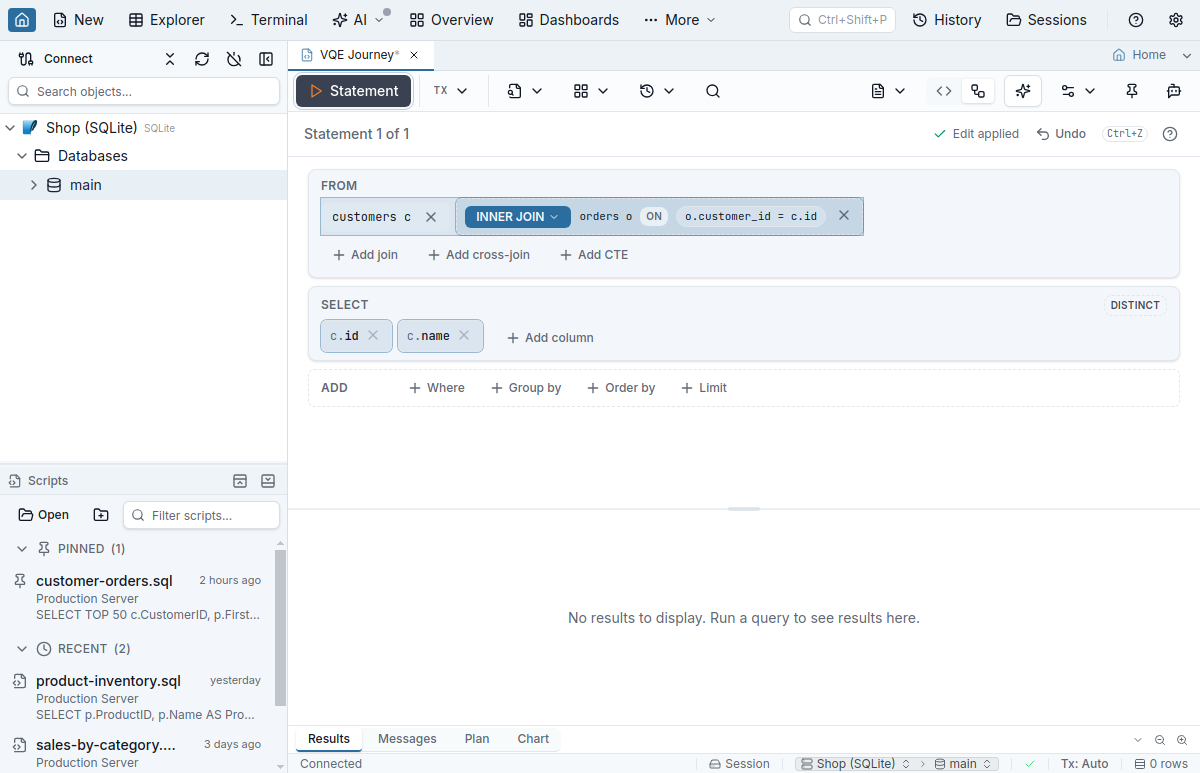Image resolution: width=1200 pixels, height=773 pixels.
Task: Change the INNER JOIN type dropdown
Action: [518, 217]
